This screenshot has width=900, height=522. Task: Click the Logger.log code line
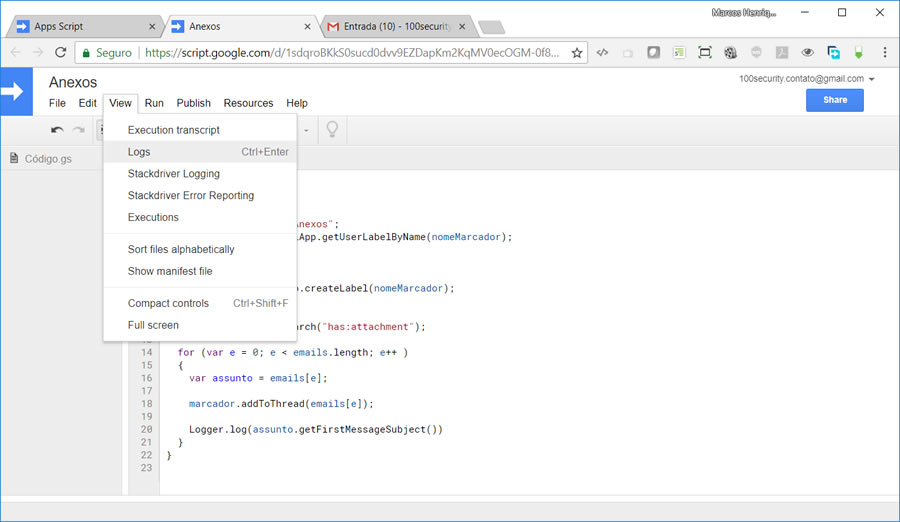coord(316,430)
